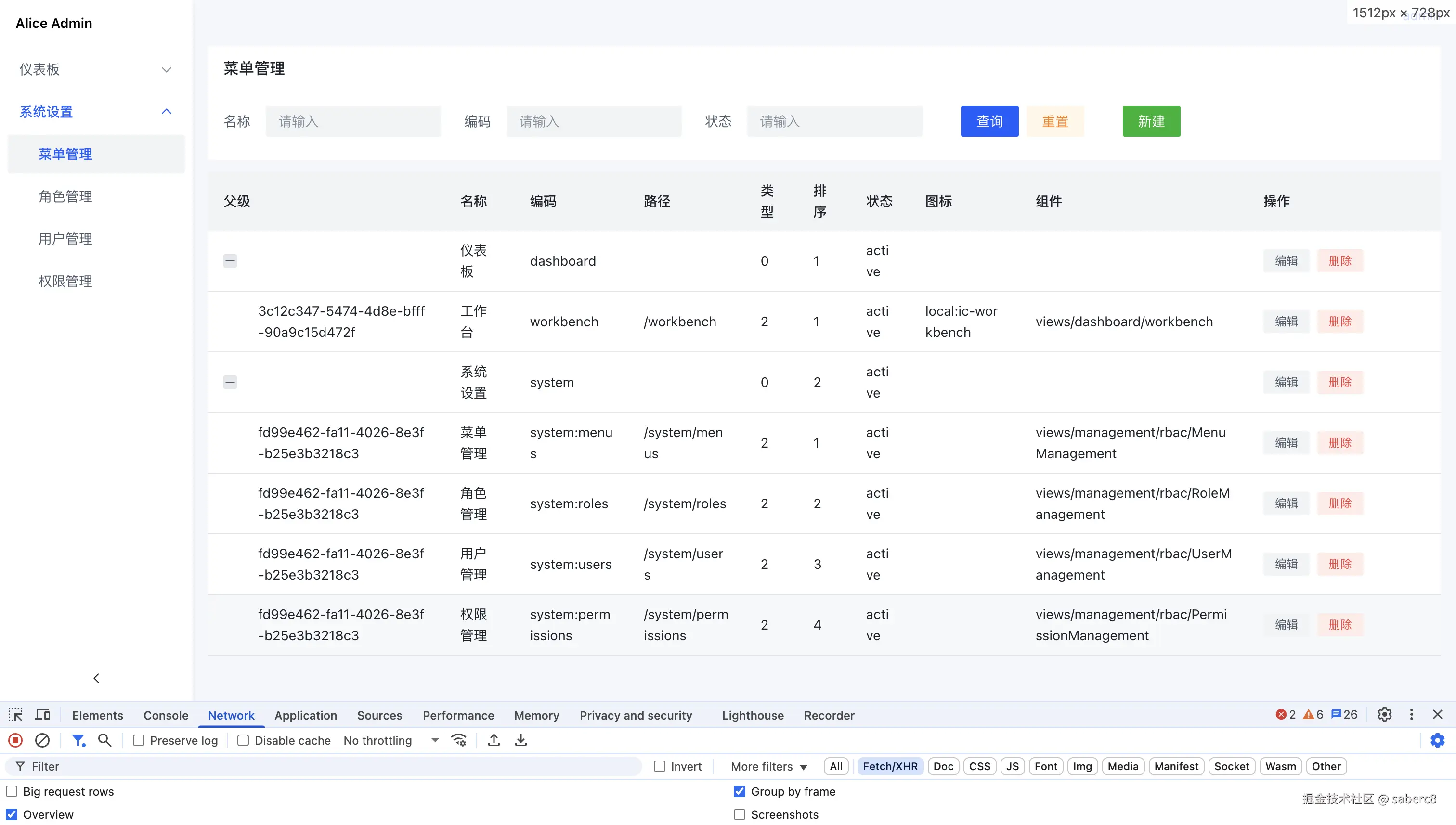
Task: Uncheck the Group by frame checkbox
Action: 740,791
